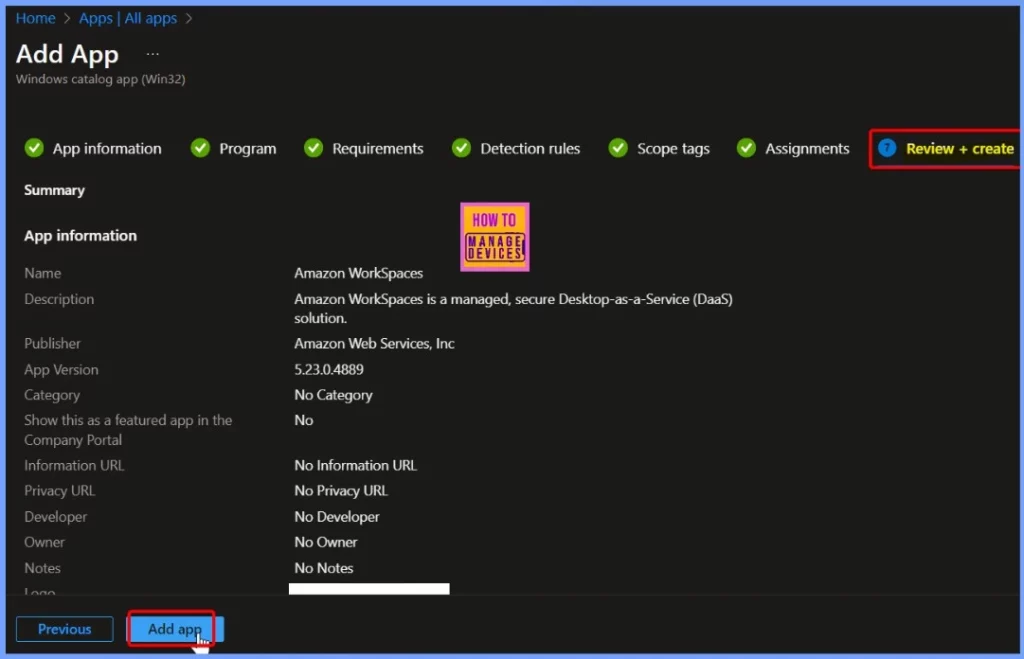
Task: Open Apps | All apps breadcrumb
Action: pos(128,18)
